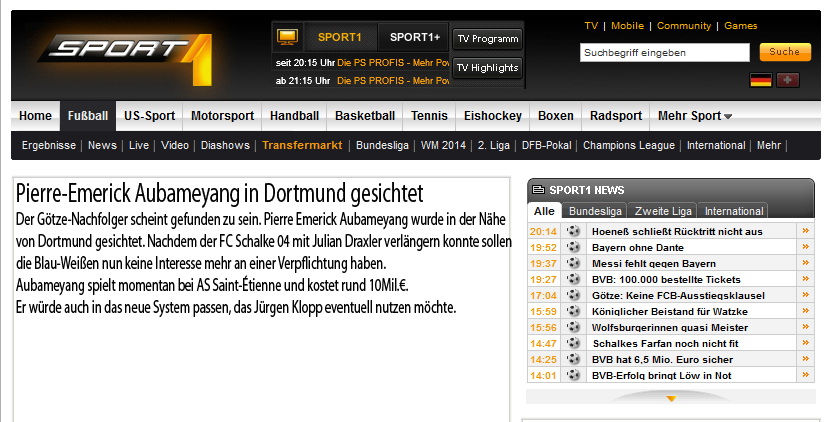Open the Fußball menu item
The image size is (833, 422).
[88, 116]
